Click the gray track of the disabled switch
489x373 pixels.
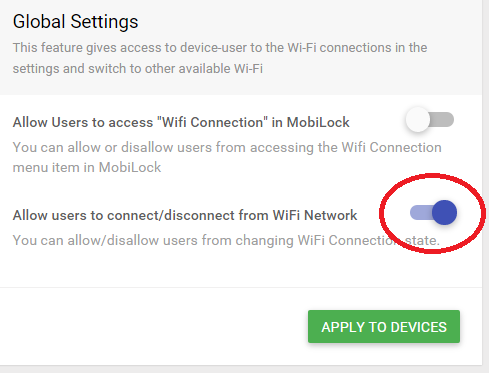[443, 120]
